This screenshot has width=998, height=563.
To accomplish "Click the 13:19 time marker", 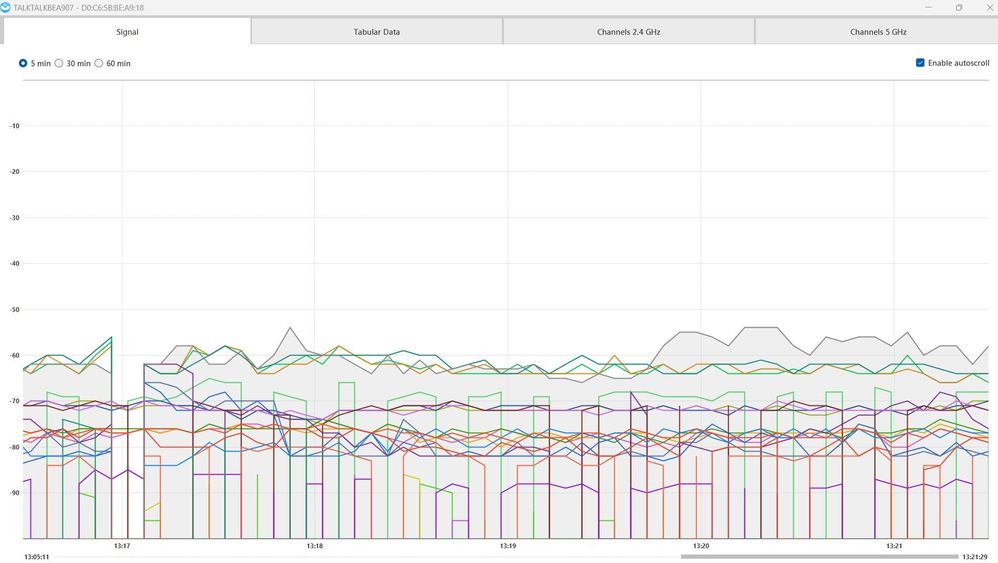I will 508,546.
